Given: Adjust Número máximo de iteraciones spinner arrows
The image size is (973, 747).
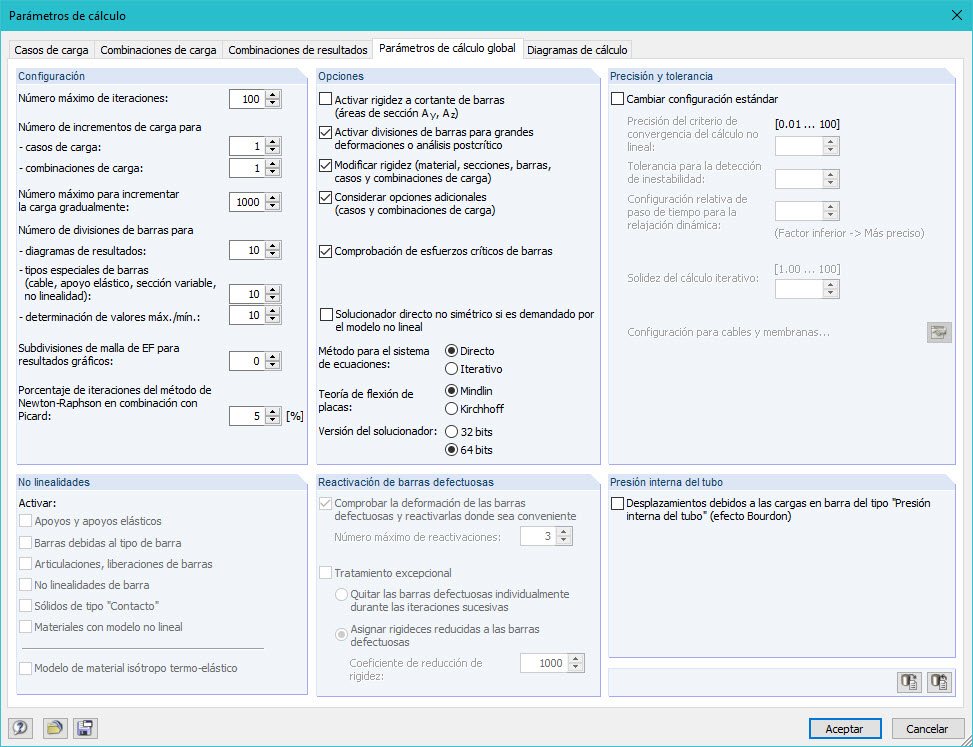Looking at the screenshot, I should 273,99.
